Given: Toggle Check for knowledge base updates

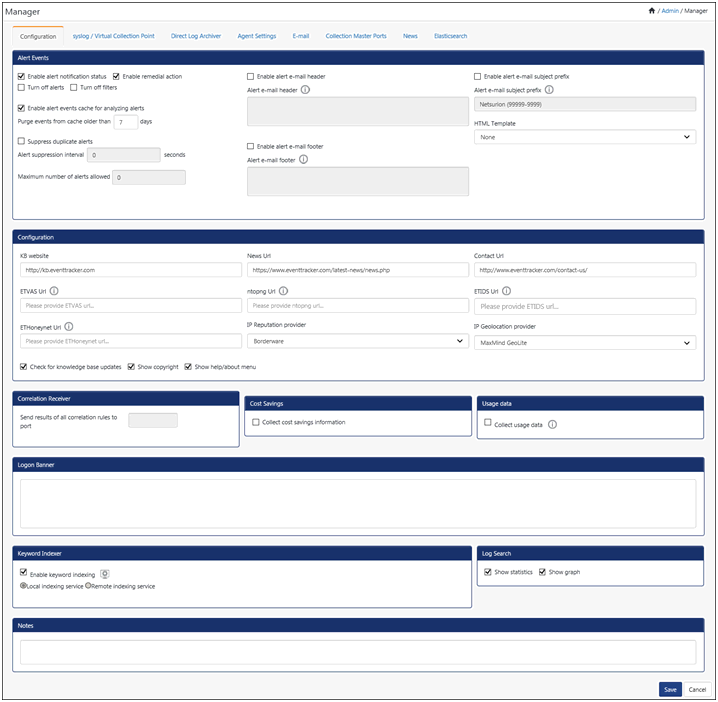Looking at the screenshot, I should point(23,366).
